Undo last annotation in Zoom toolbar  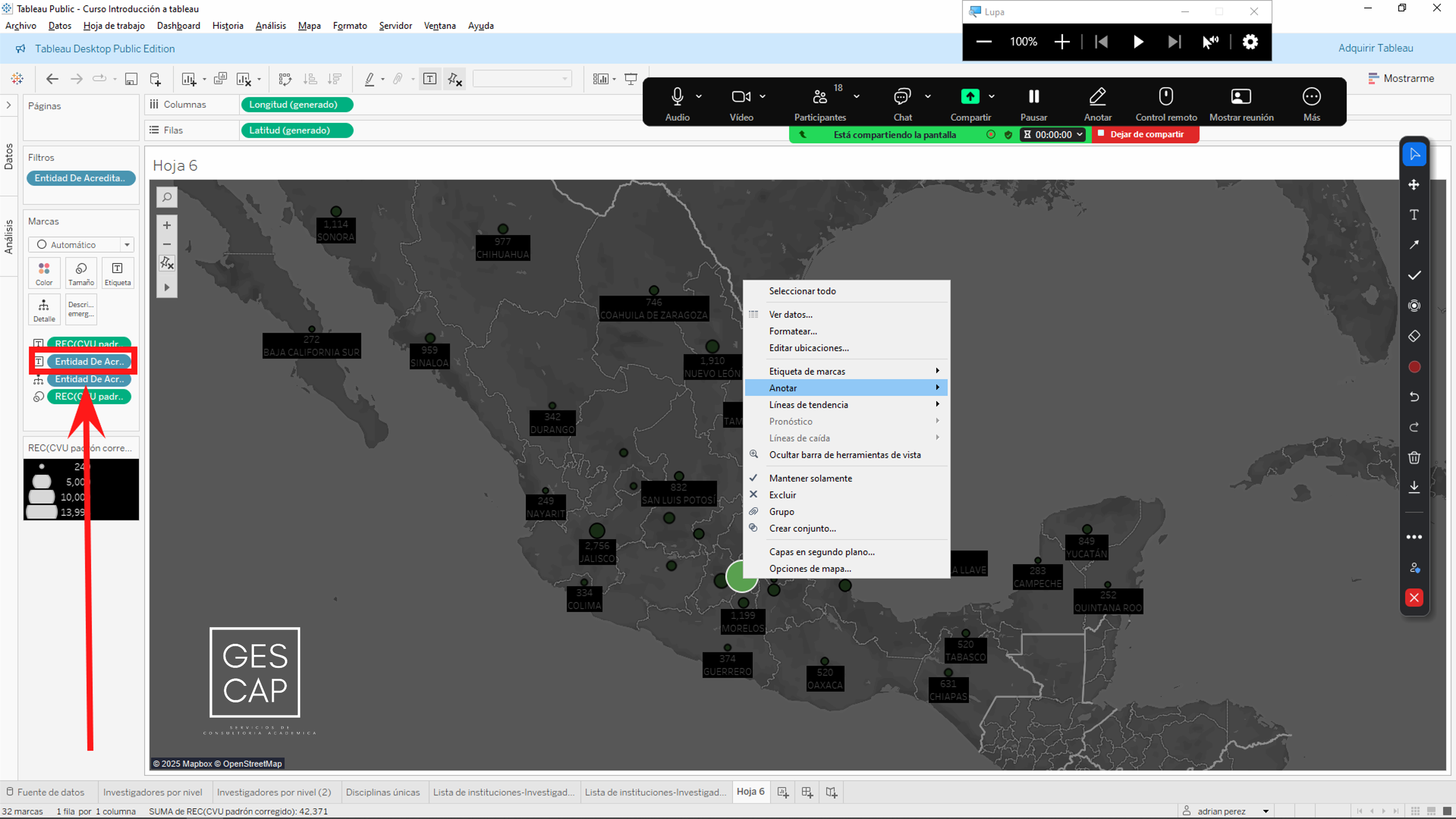pos(1414,396)
